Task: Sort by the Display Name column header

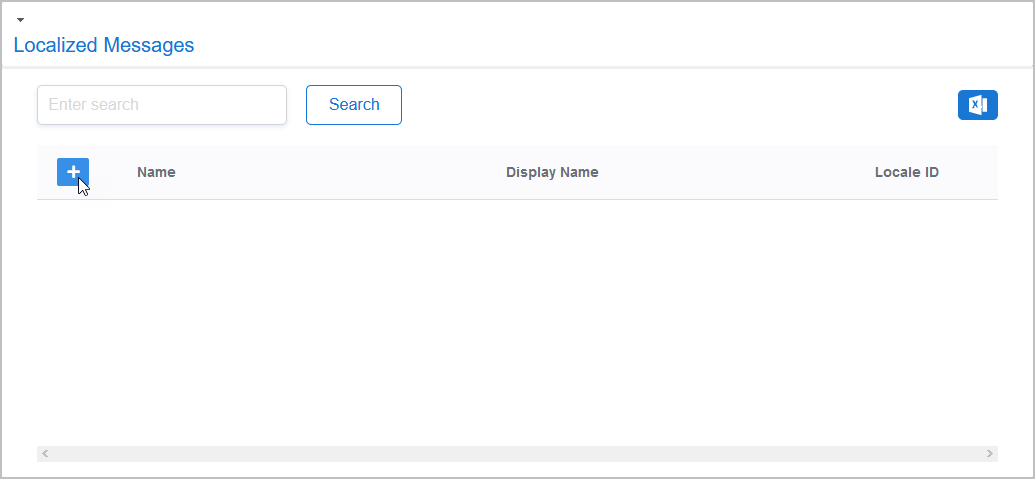Action: pyautogui.click(x=552, y=172)
